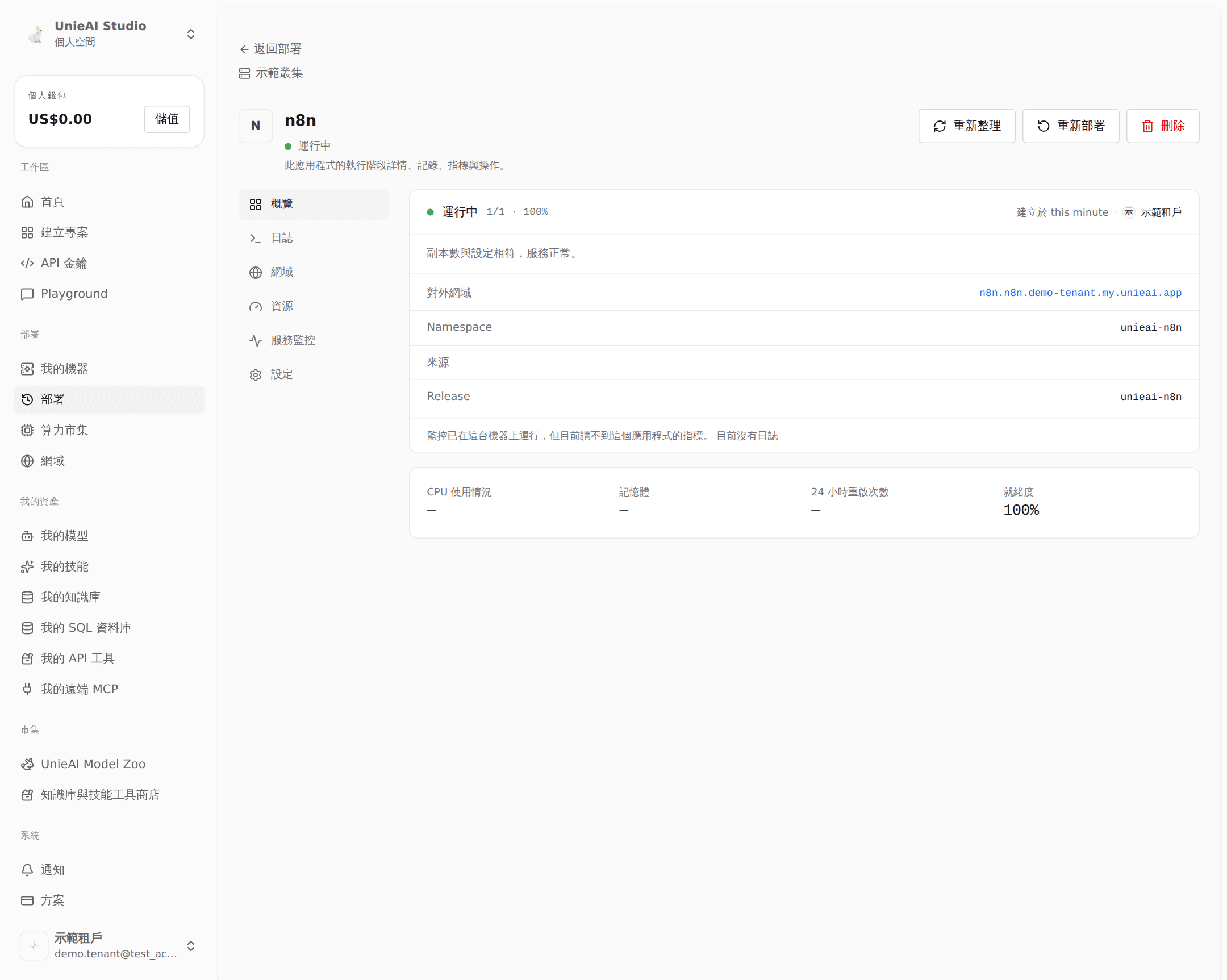Click sidebar 網域 globe icon

click(27, 461)
